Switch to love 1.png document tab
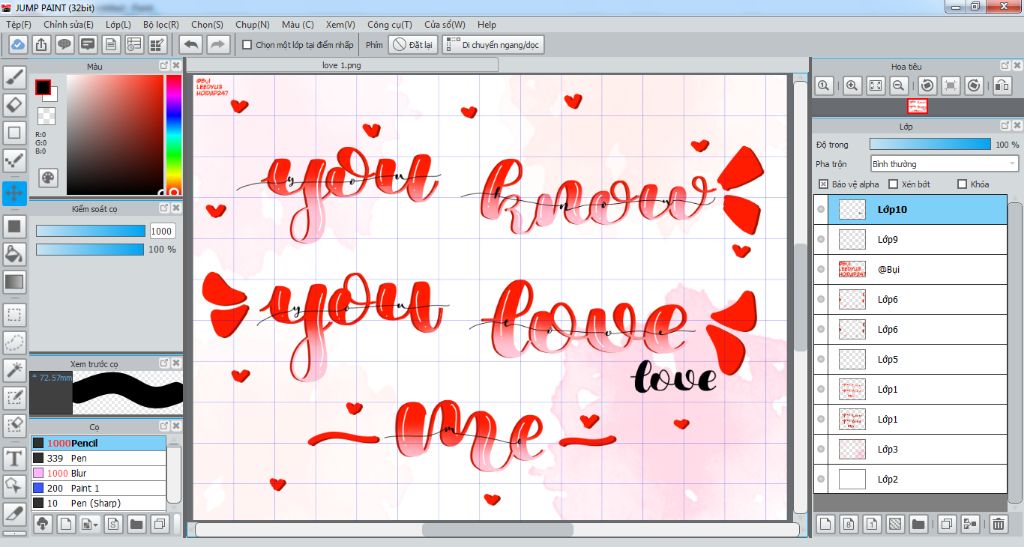 (x=342, y=65)
